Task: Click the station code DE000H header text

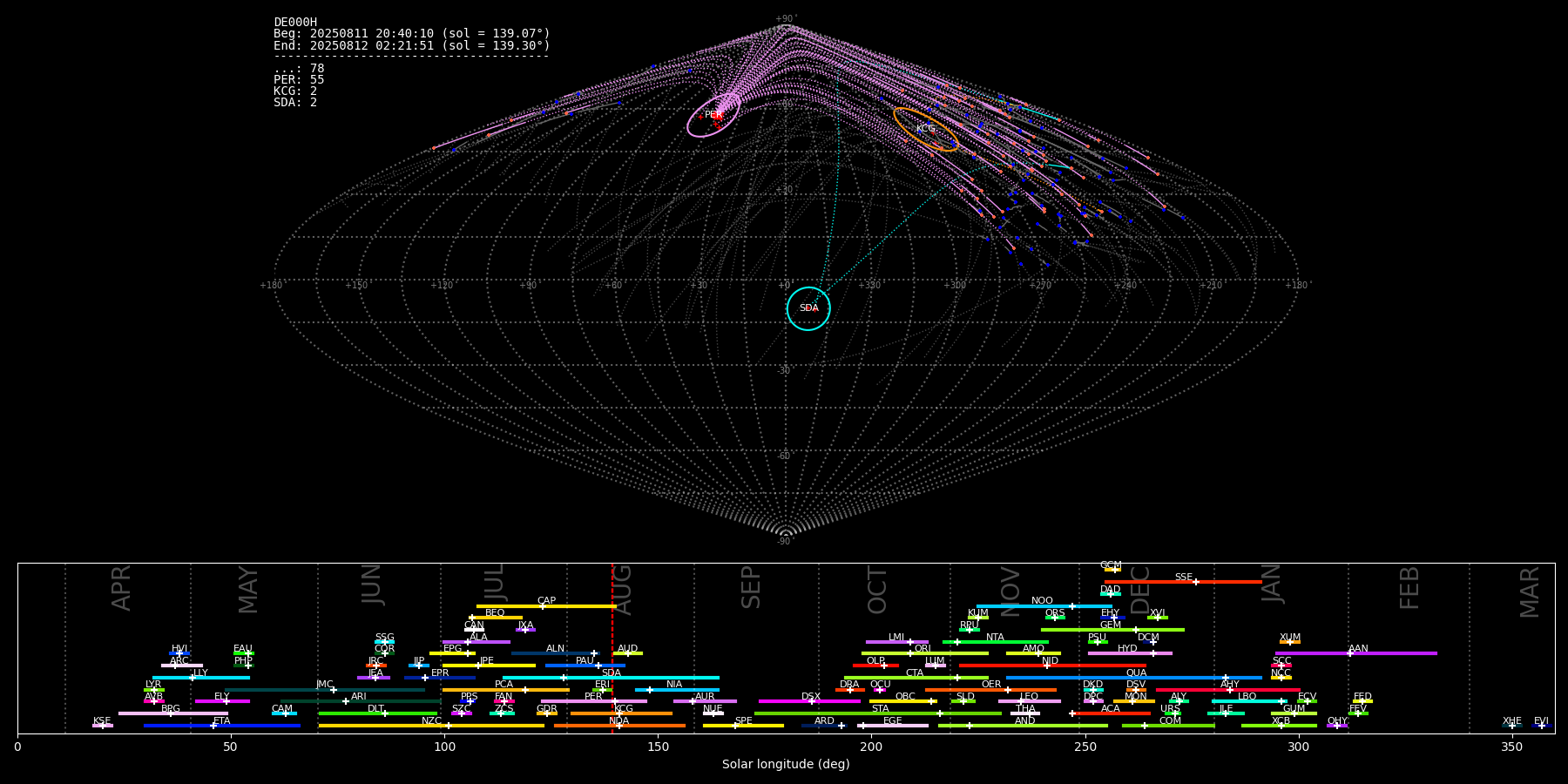Action: point(295,23)
